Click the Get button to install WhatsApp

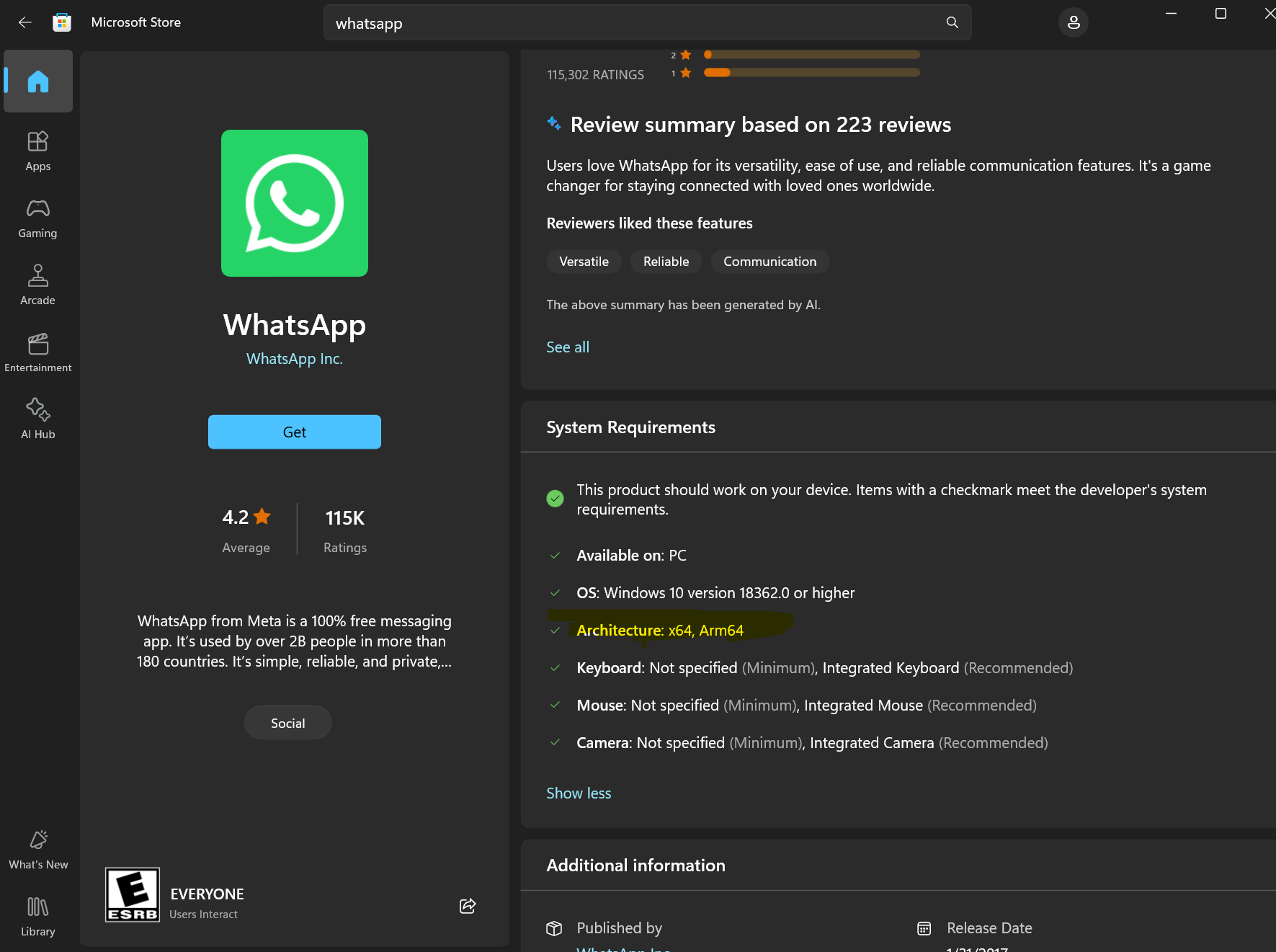[x=294, y=432]
